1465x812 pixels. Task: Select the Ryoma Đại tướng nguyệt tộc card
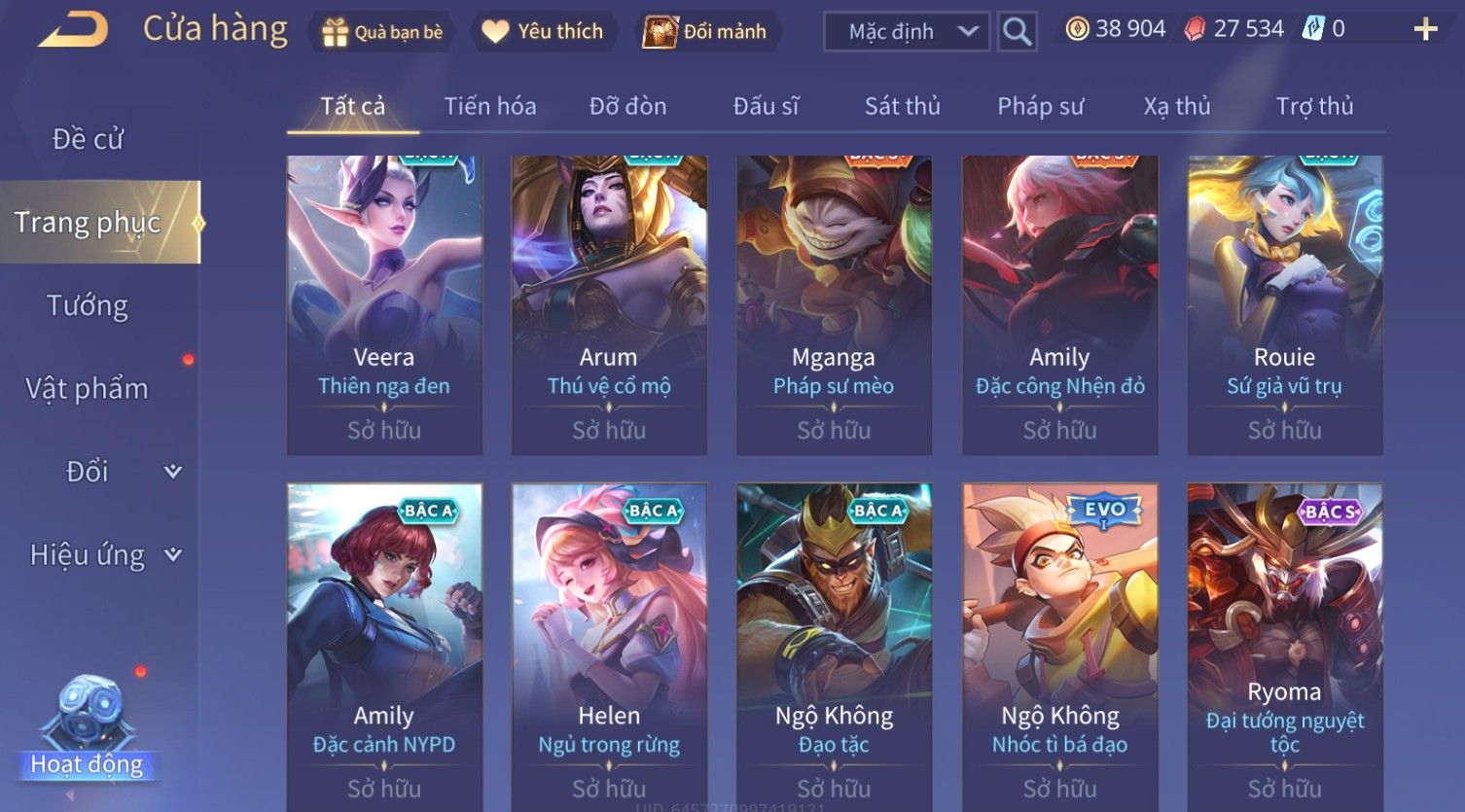[x=1284, y=647]
